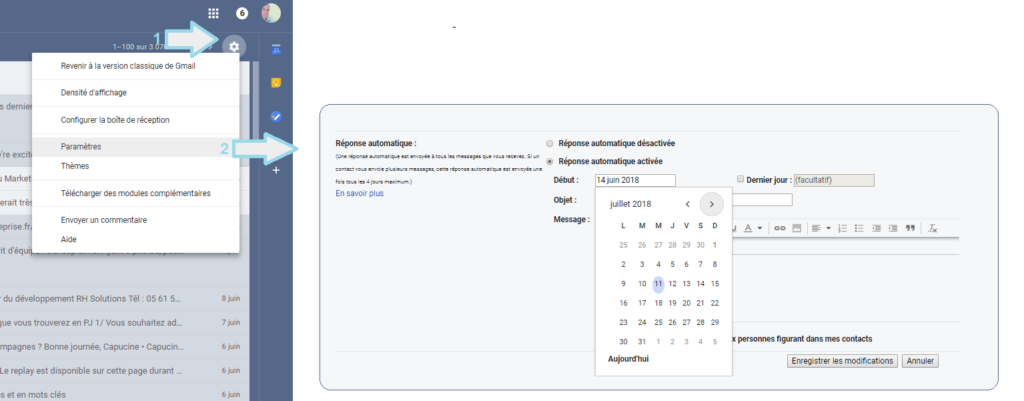Open the text color picker

(x=752, y=228)
